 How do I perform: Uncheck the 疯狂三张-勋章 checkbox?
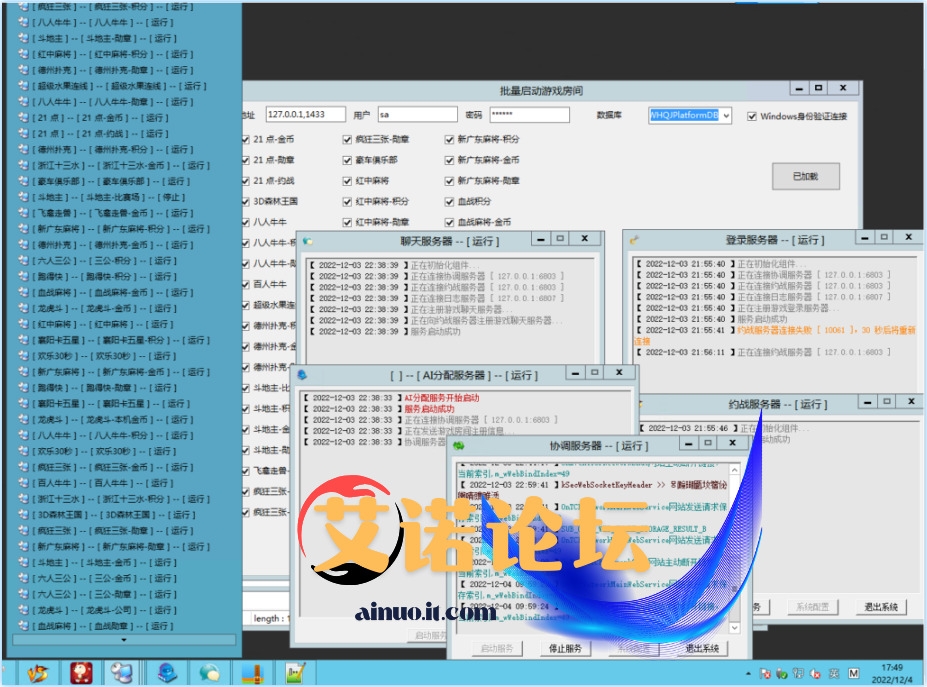click(347, 140)
